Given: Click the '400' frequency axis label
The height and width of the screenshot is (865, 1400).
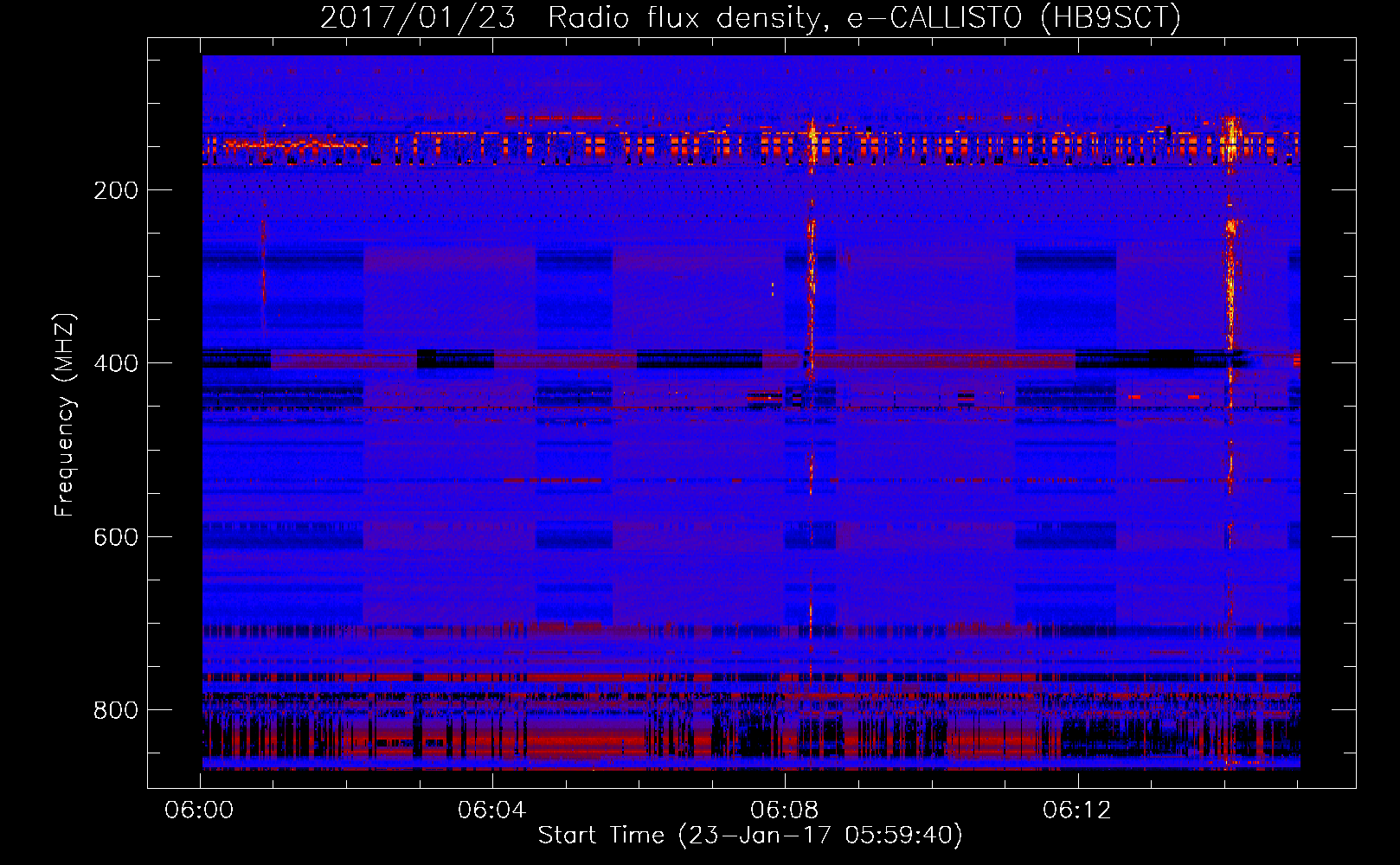Looking at the screenshot, I should 116,363.
